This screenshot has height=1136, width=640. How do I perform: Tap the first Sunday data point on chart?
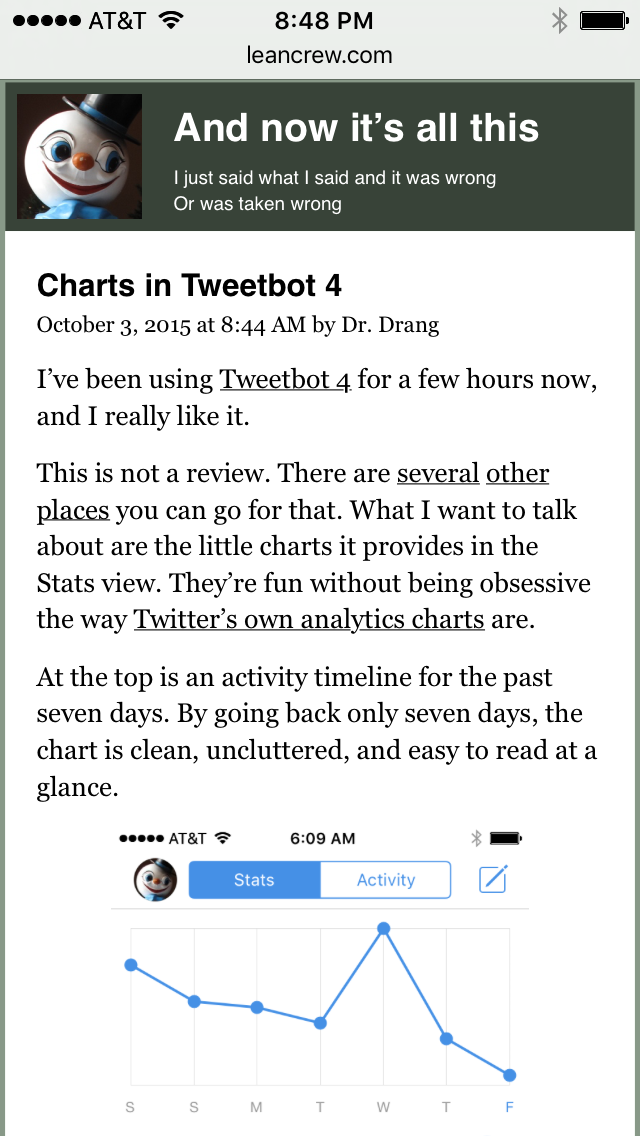131,965
